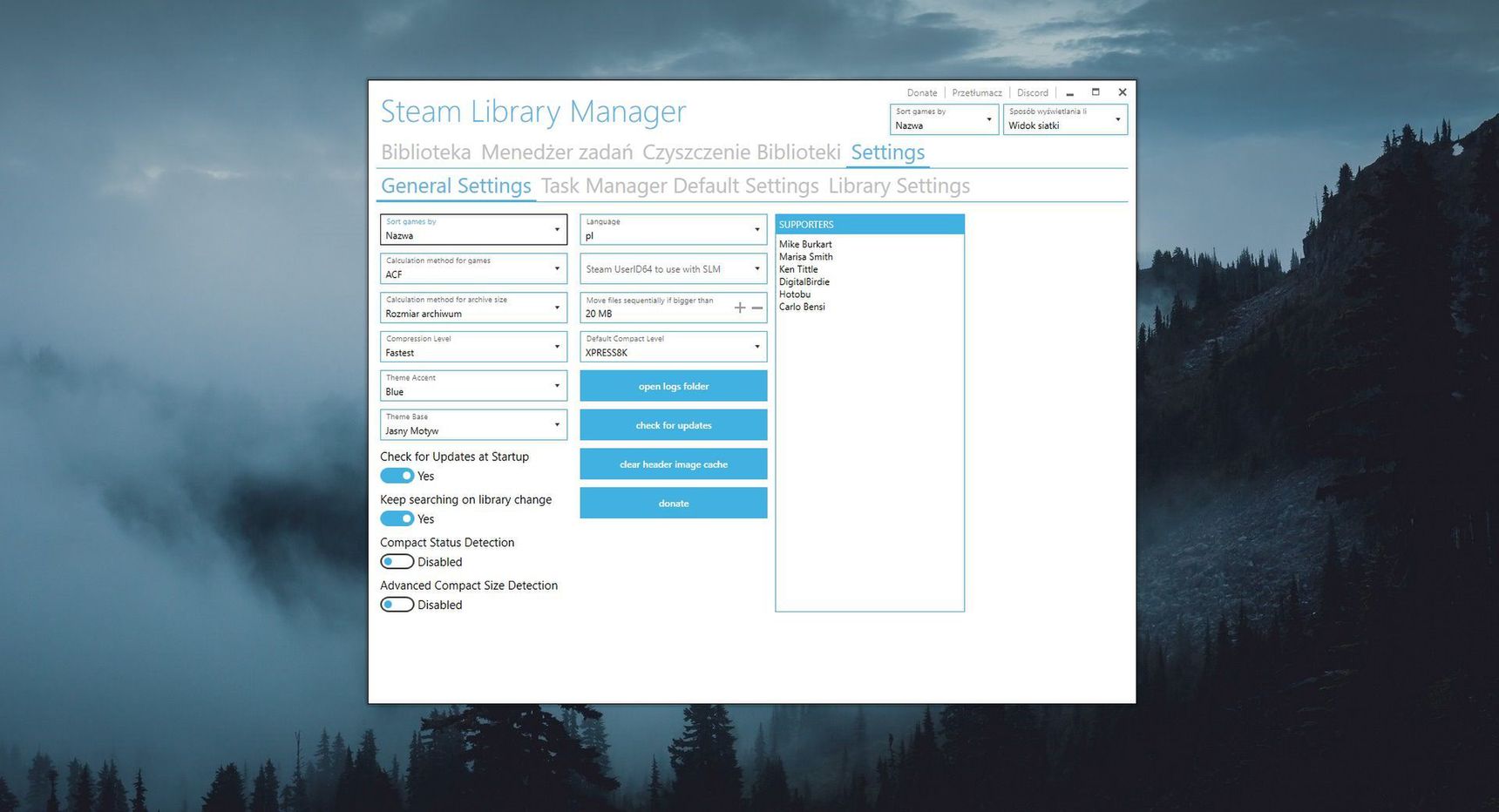Maximize the Steam Library Manager window

(x=1096, y=92)
